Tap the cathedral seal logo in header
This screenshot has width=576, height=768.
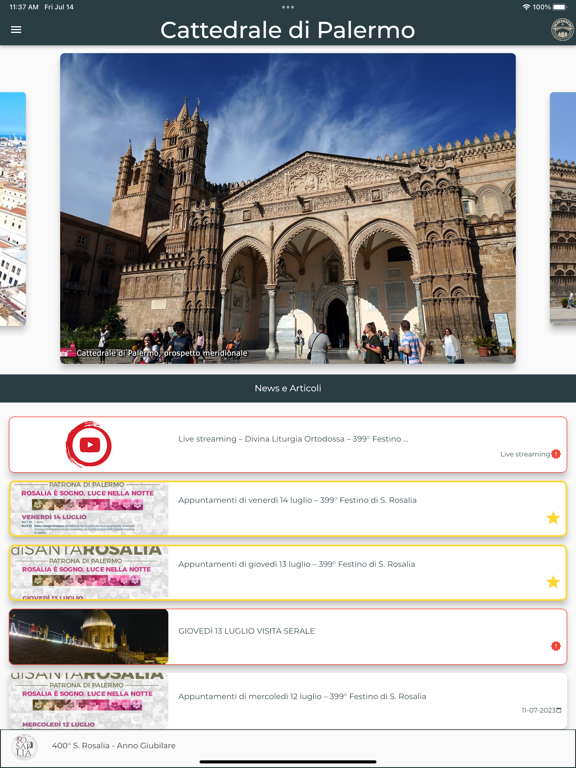pyautogui.click(x=562, y=29)
